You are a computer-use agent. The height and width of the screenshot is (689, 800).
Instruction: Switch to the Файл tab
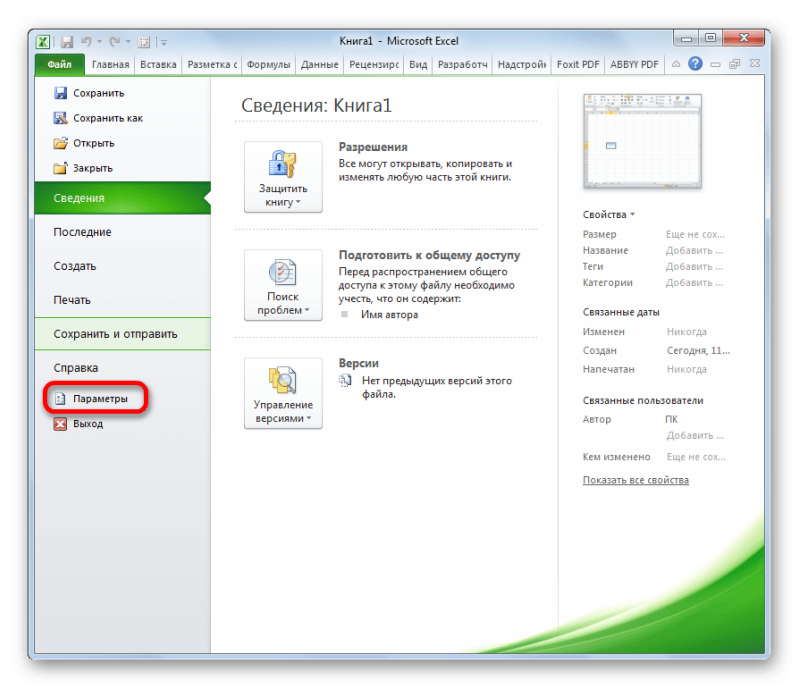[60, 64]
